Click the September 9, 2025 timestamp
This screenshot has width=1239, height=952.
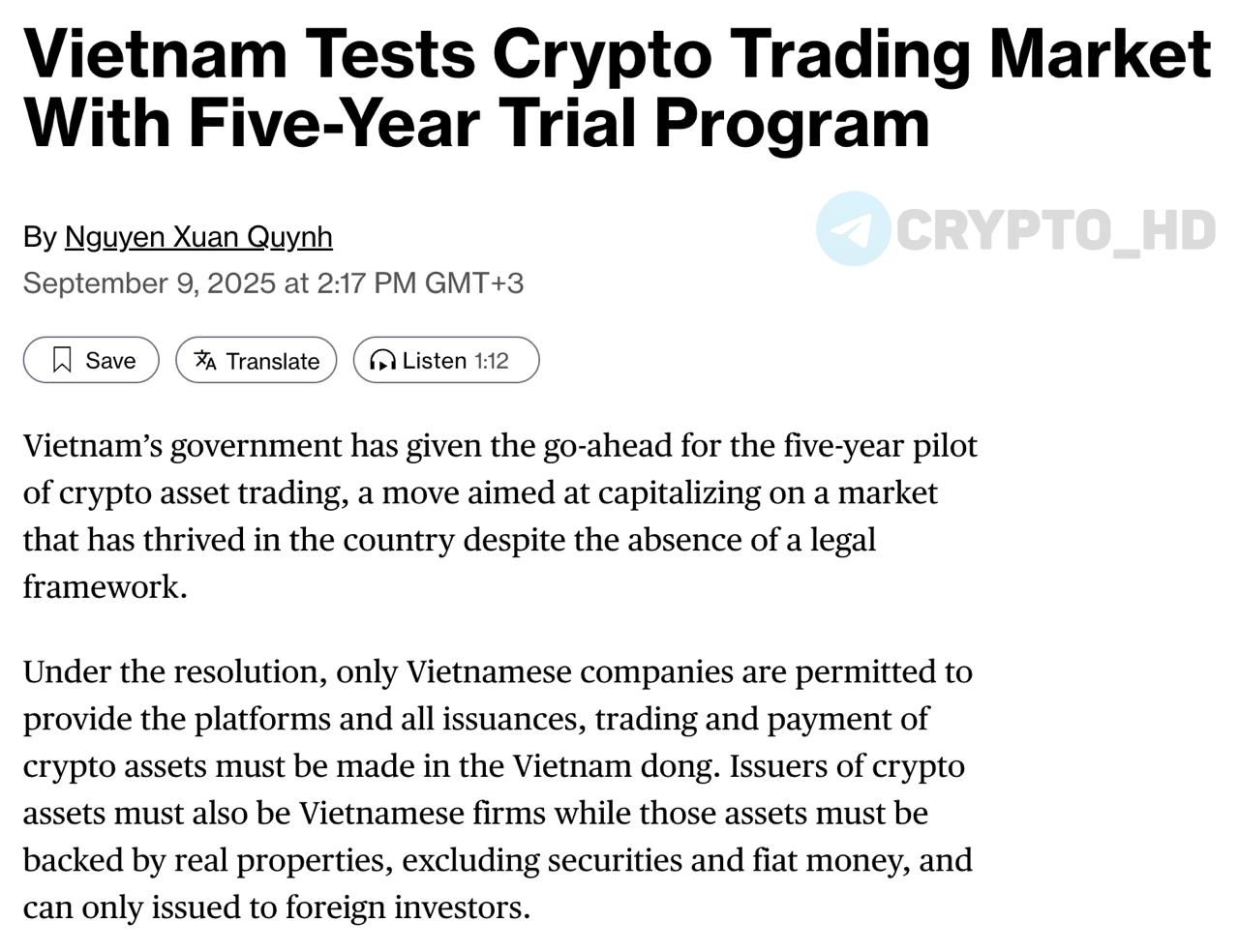[273, 283]
